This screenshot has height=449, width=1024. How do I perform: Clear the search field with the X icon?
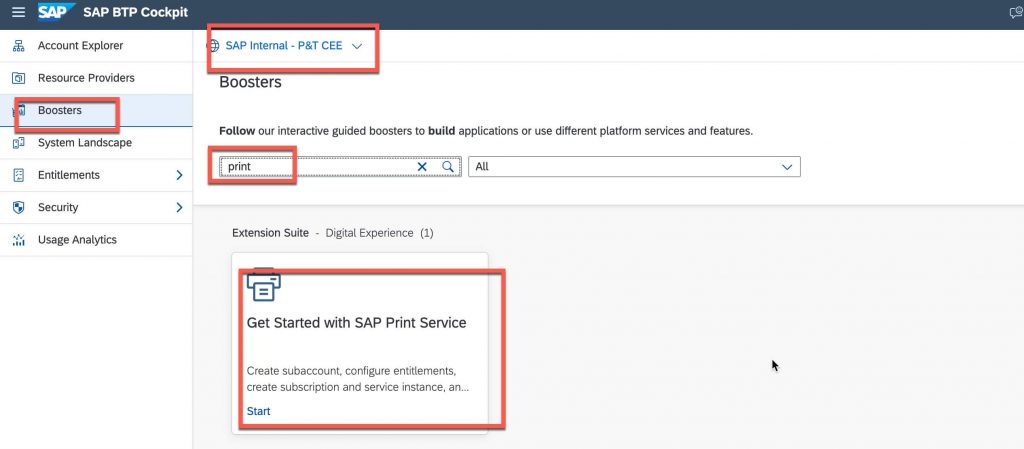click(x=422, y=166)
